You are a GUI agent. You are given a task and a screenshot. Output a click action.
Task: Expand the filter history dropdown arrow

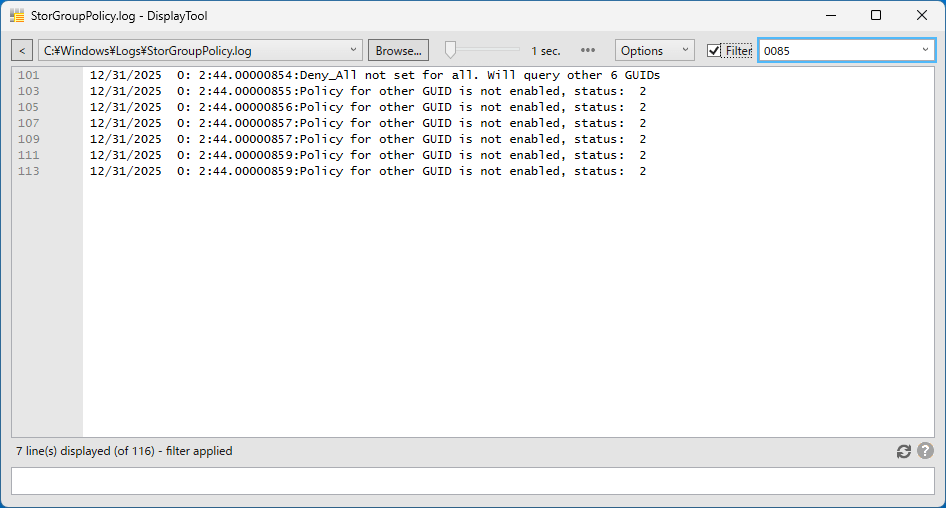click(924, 50)
